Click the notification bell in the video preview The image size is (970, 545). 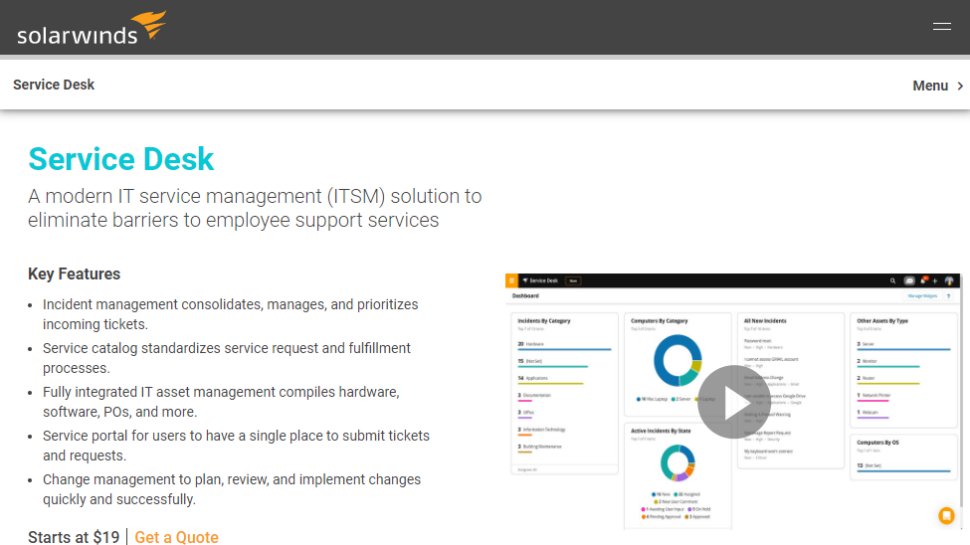coord(924,280)
